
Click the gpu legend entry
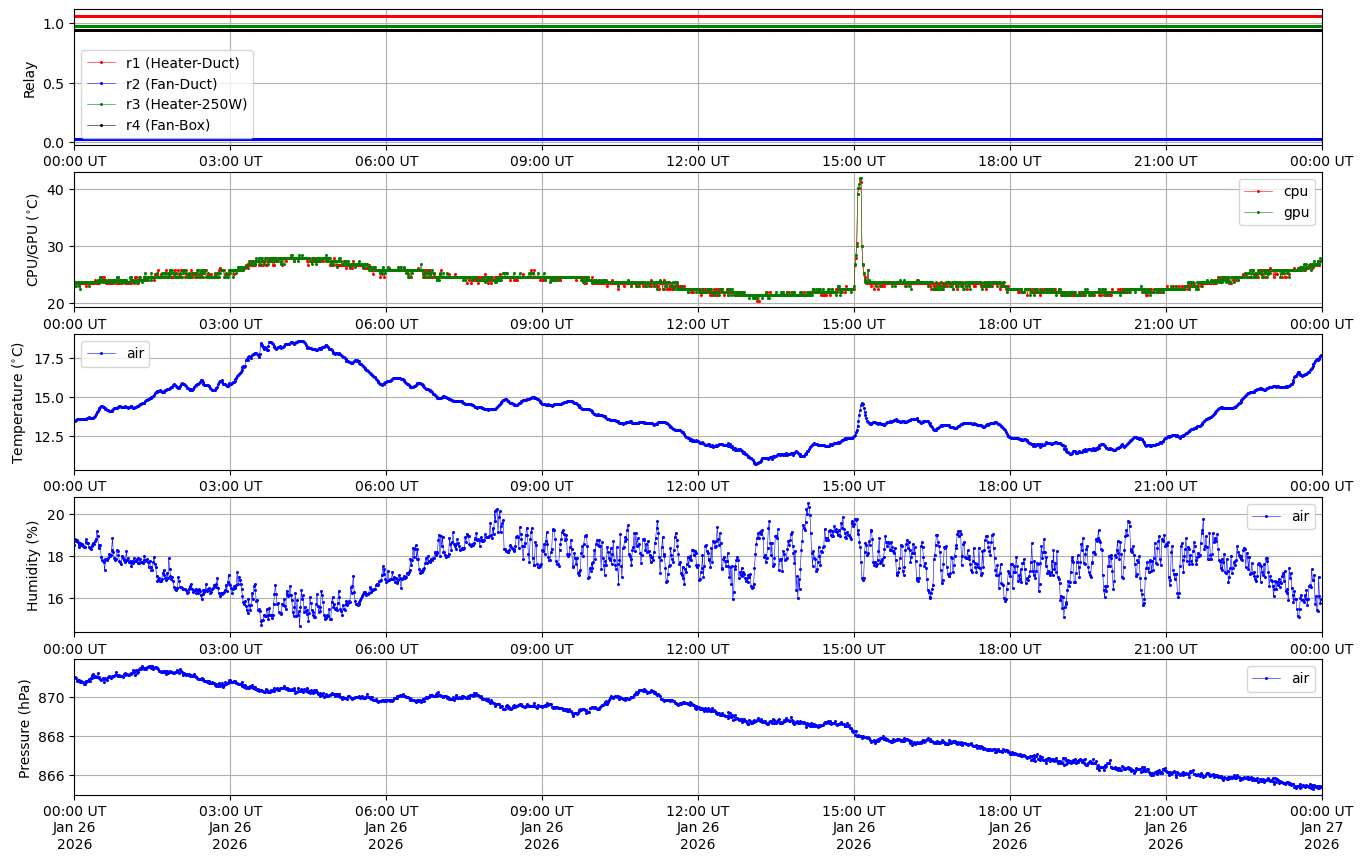tap(1295, 211)
